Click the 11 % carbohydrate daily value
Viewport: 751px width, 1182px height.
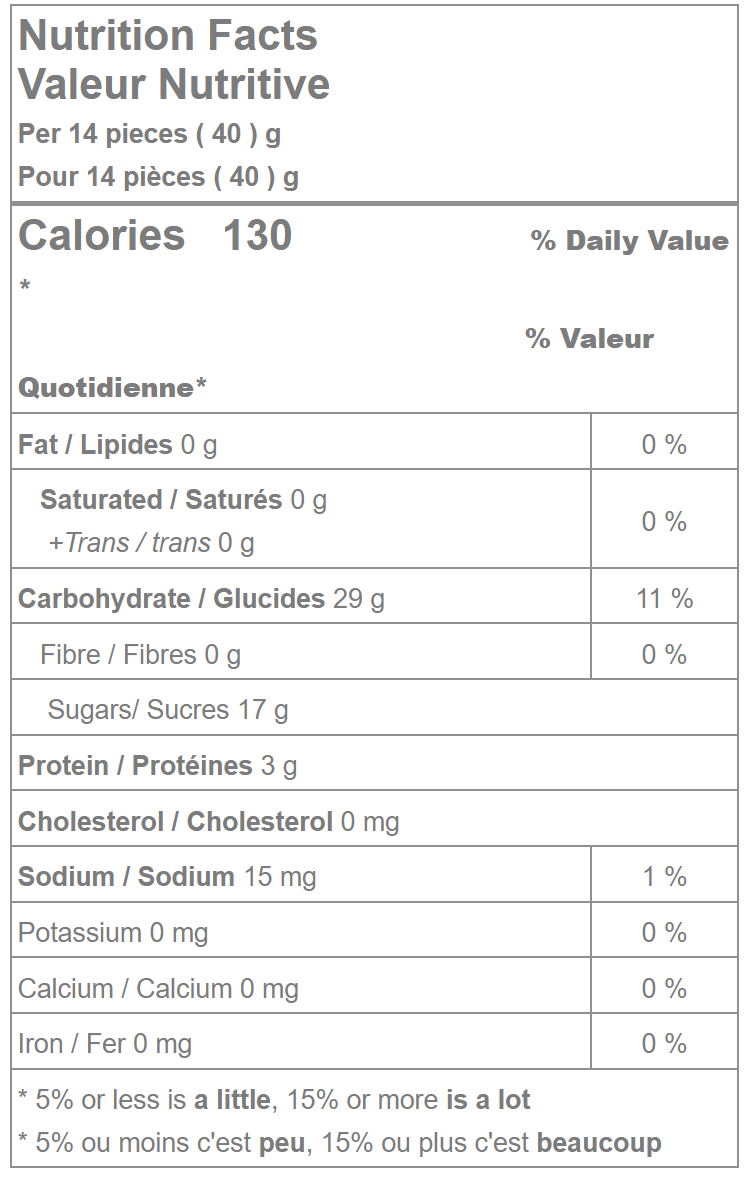click(664, 599)
